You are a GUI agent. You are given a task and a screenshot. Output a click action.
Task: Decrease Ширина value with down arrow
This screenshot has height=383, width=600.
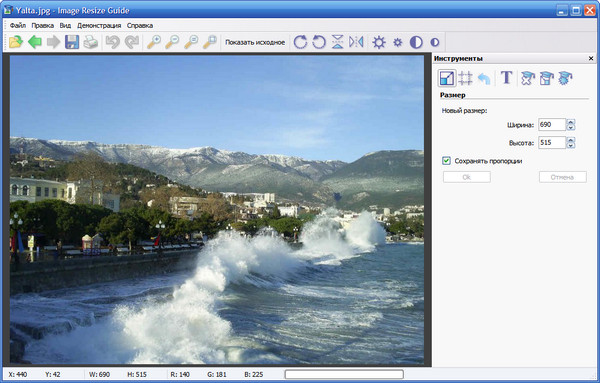(x=571, y=127)
